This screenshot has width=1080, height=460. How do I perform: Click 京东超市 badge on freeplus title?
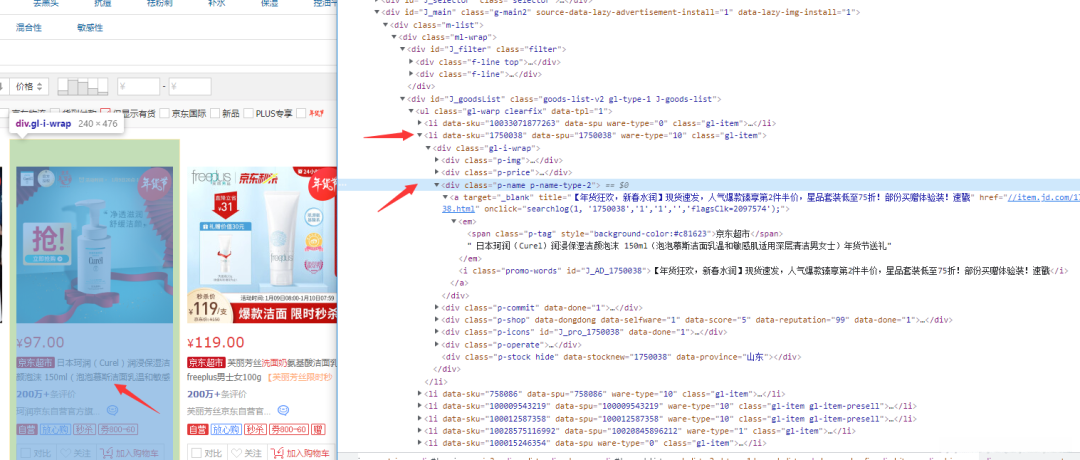[205, 363]
